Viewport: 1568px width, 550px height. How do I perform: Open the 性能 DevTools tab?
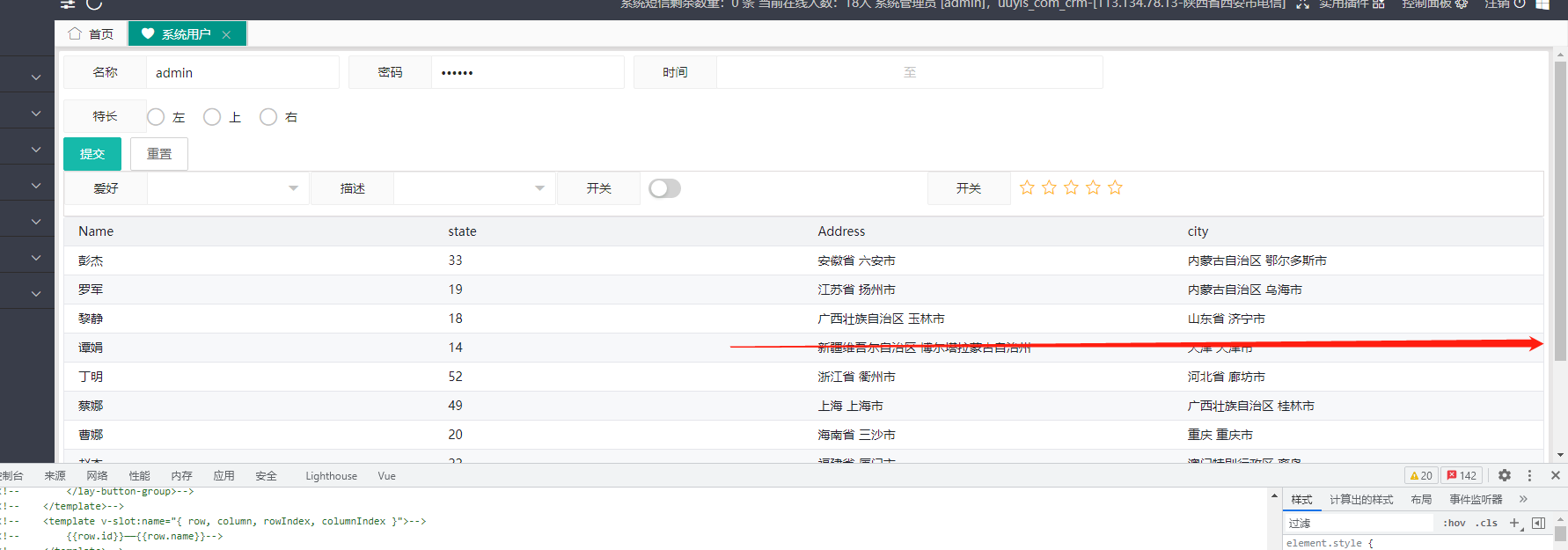click(139, 475)
